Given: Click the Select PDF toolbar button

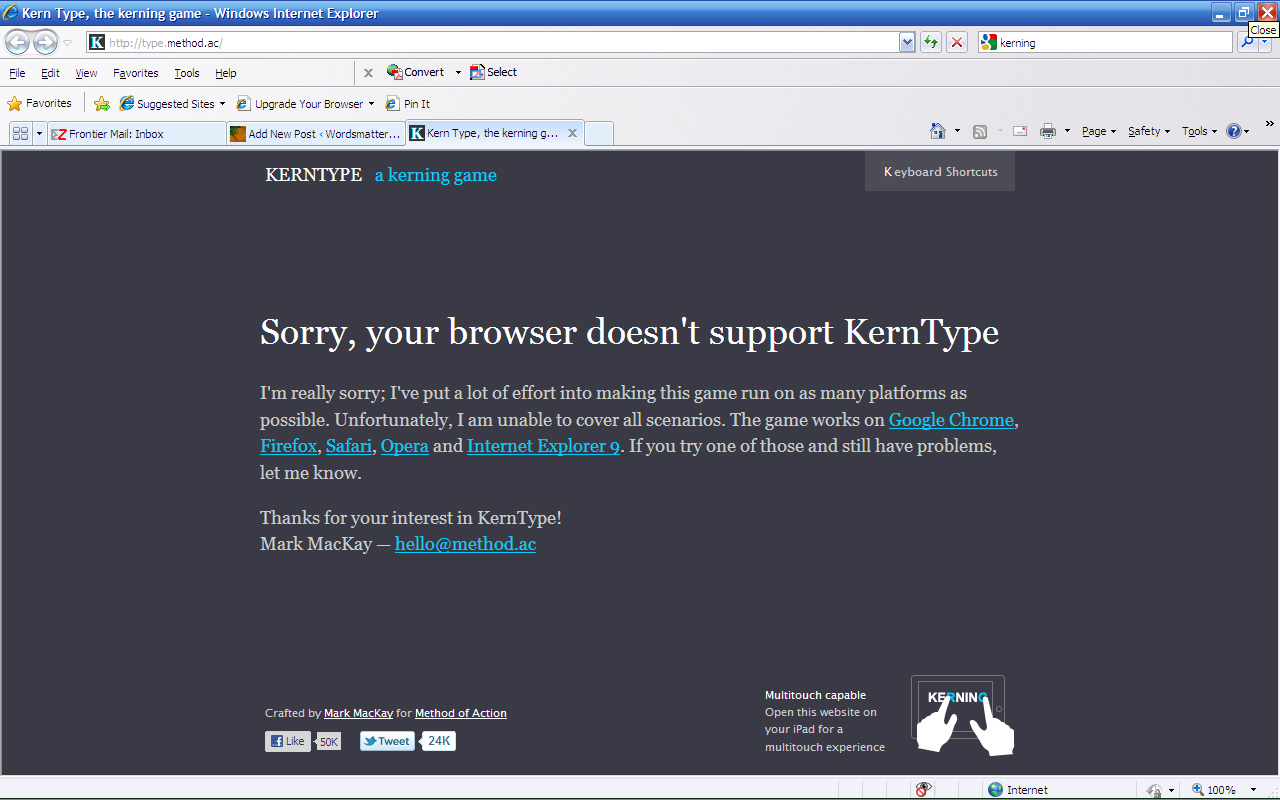Looking at the screenshot, I should [x=494, y=72].
